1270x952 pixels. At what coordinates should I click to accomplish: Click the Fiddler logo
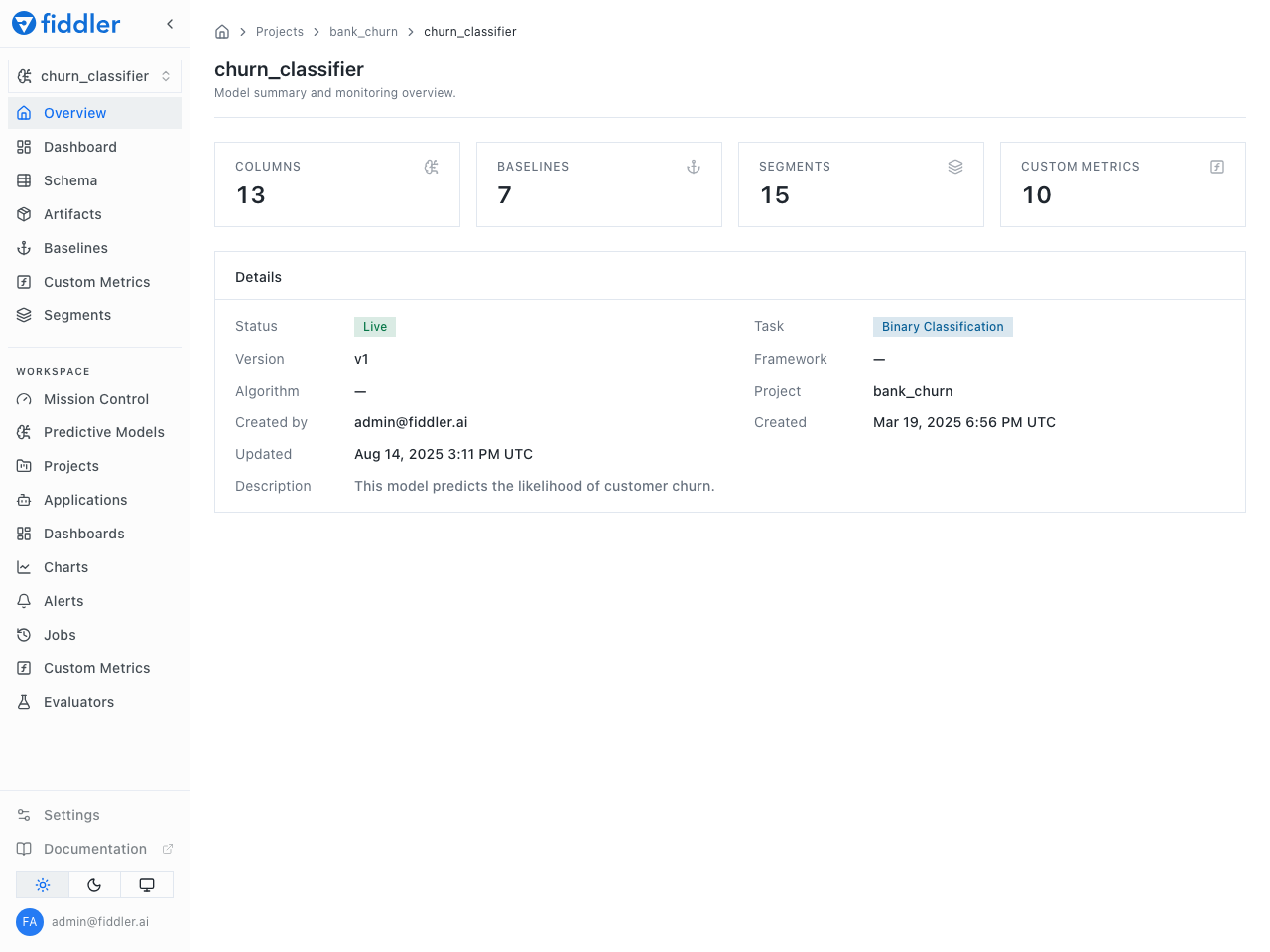point(65,24)
